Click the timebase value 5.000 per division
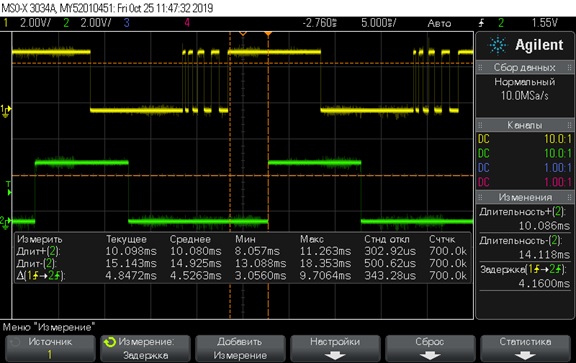The width and height of the screenshot is (576, 363). [378, 23]
